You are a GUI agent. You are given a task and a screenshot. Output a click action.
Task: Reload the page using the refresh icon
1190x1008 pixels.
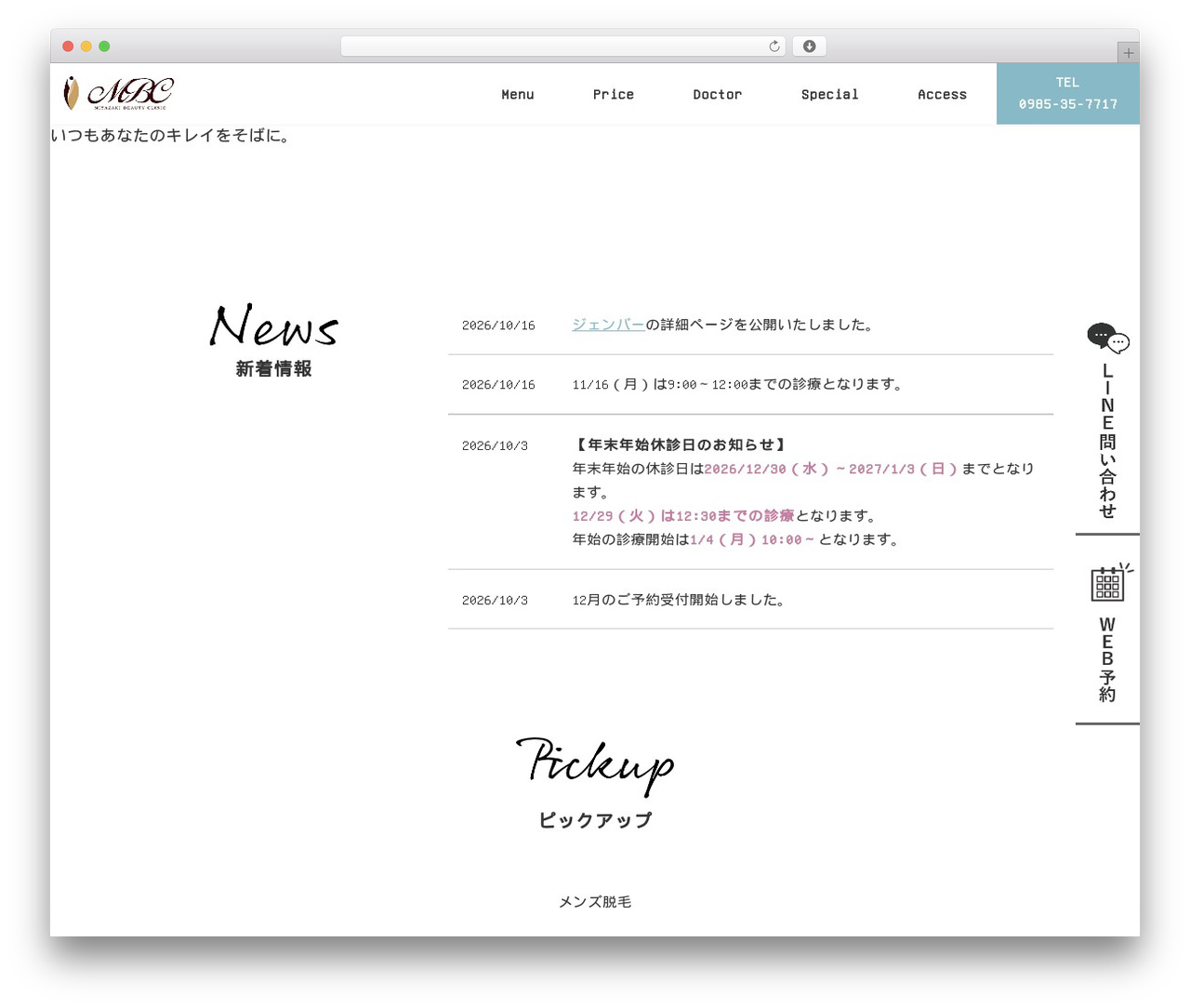pos(773,46)
